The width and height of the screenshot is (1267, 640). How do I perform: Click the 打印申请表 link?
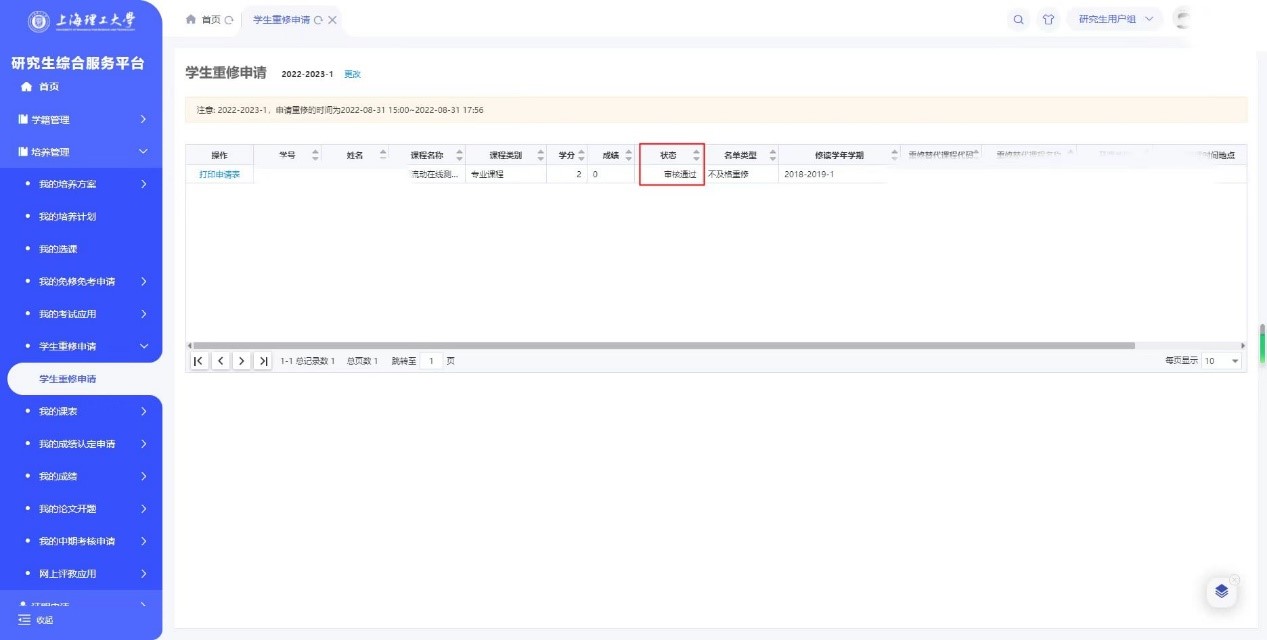[219, 174]
